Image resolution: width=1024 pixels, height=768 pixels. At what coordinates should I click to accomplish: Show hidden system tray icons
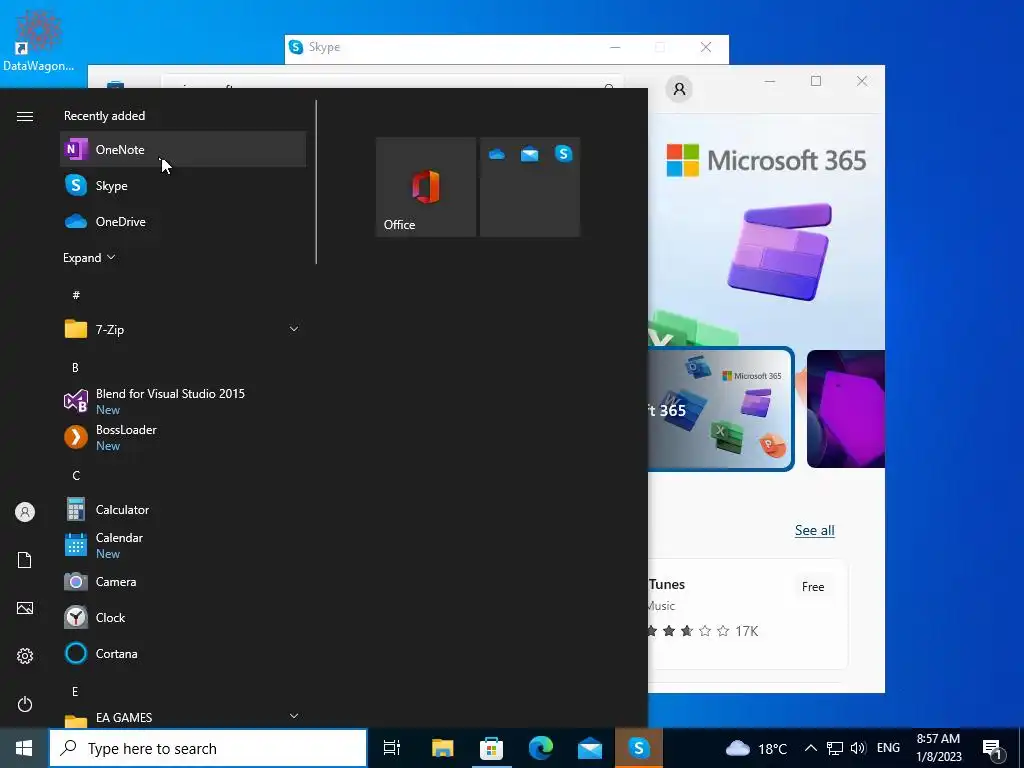810,748
